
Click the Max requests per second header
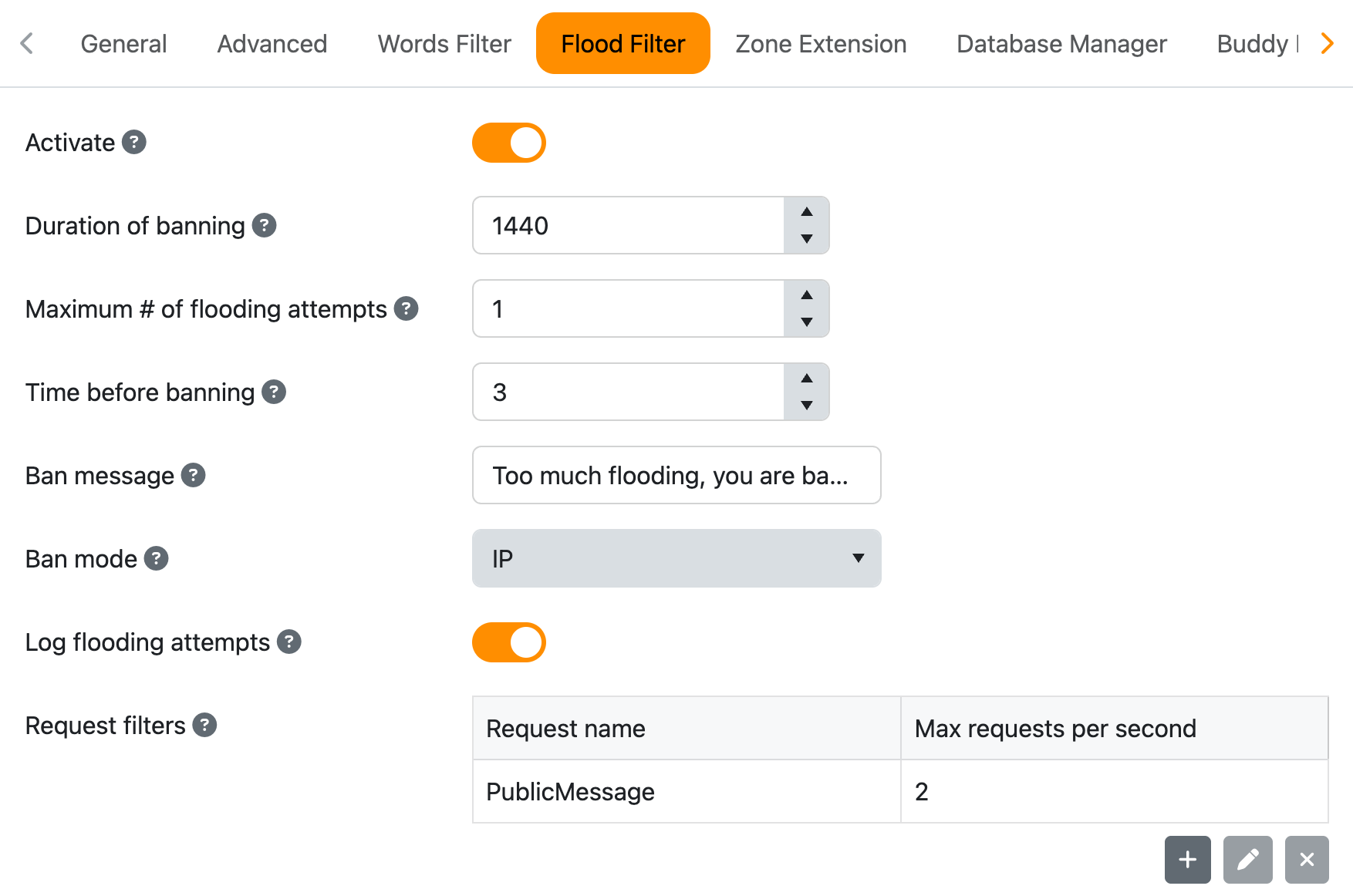(x=1114, y=729)
